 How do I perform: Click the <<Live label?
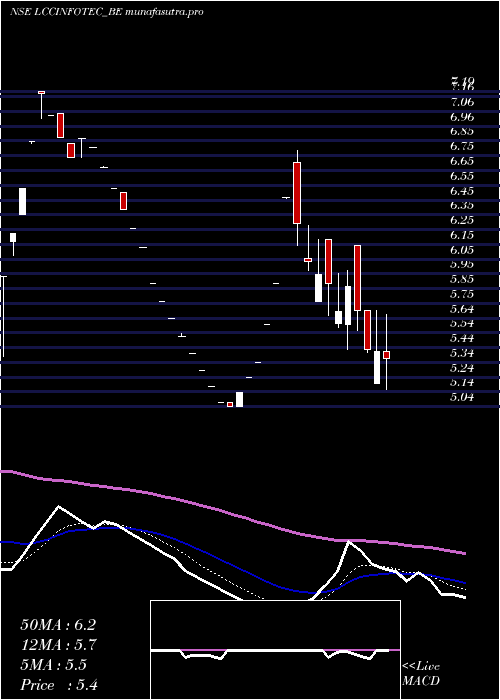tap(421, 667)
